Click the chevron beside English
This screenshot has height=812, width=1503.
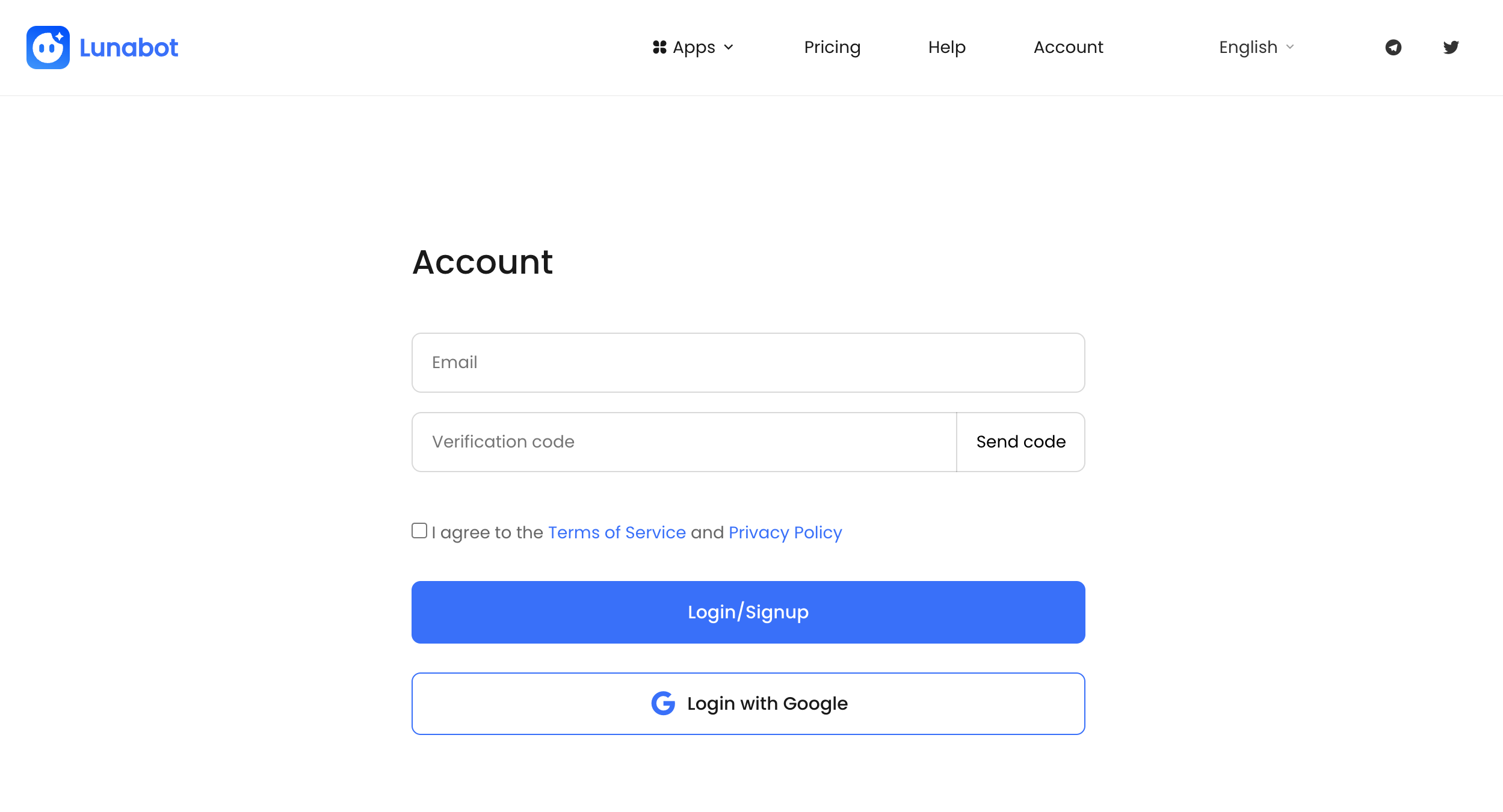point(1290,47)
